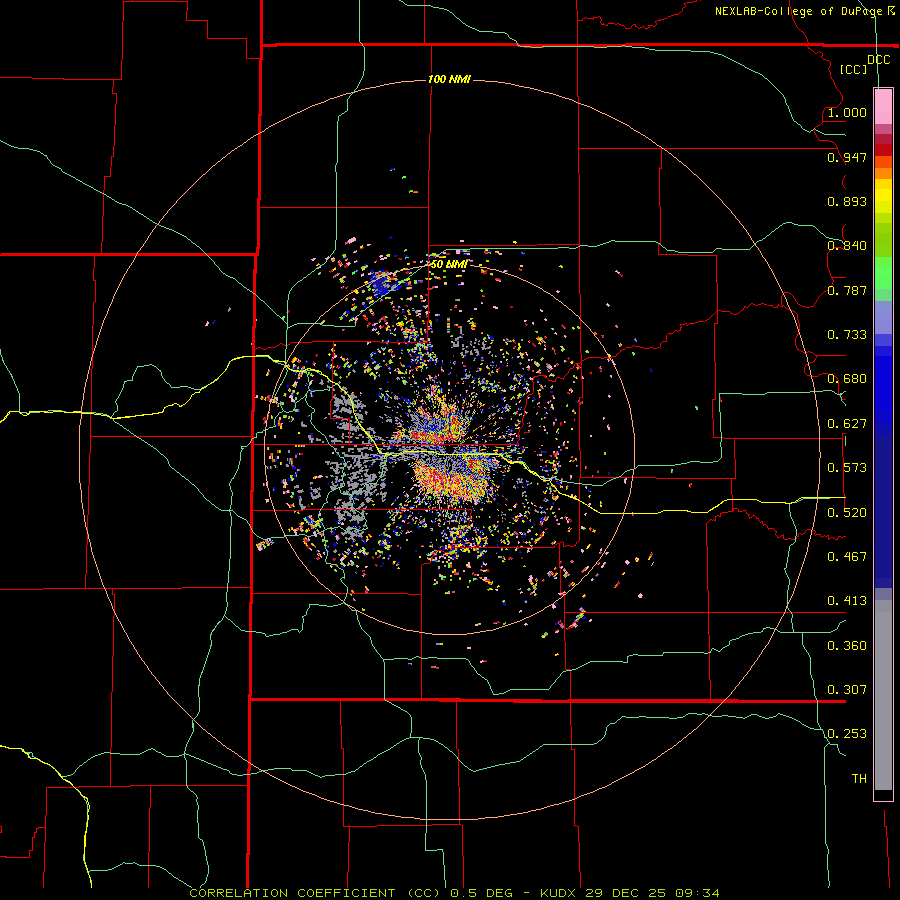Image resolution: width=900 pixels, height=900 pixels.
Task: Click the DCC label above the legend
Action: tap(879, 59)
